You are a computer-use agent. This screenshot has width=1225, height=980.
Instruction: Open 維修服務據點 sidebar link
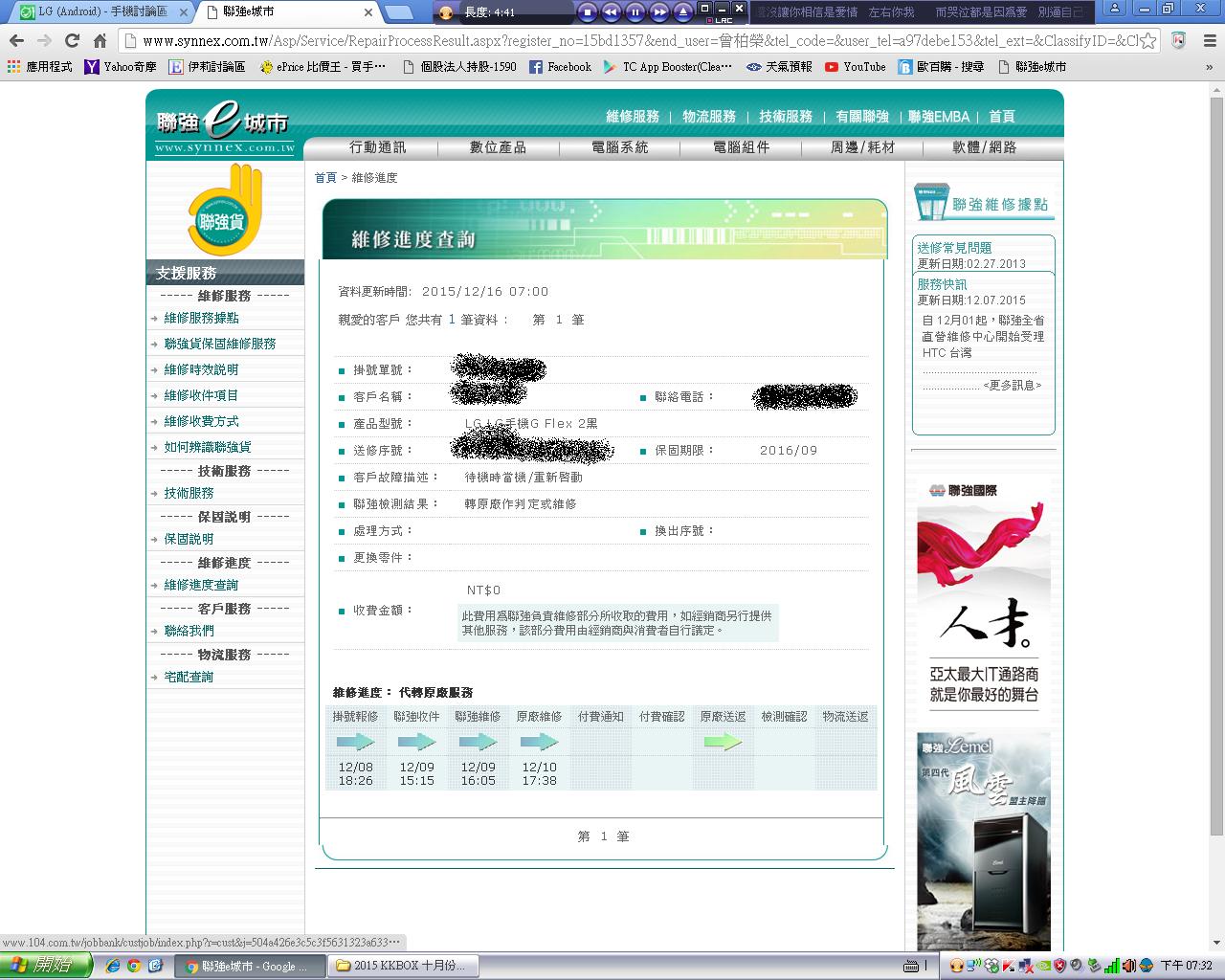(x=201, y=318)
